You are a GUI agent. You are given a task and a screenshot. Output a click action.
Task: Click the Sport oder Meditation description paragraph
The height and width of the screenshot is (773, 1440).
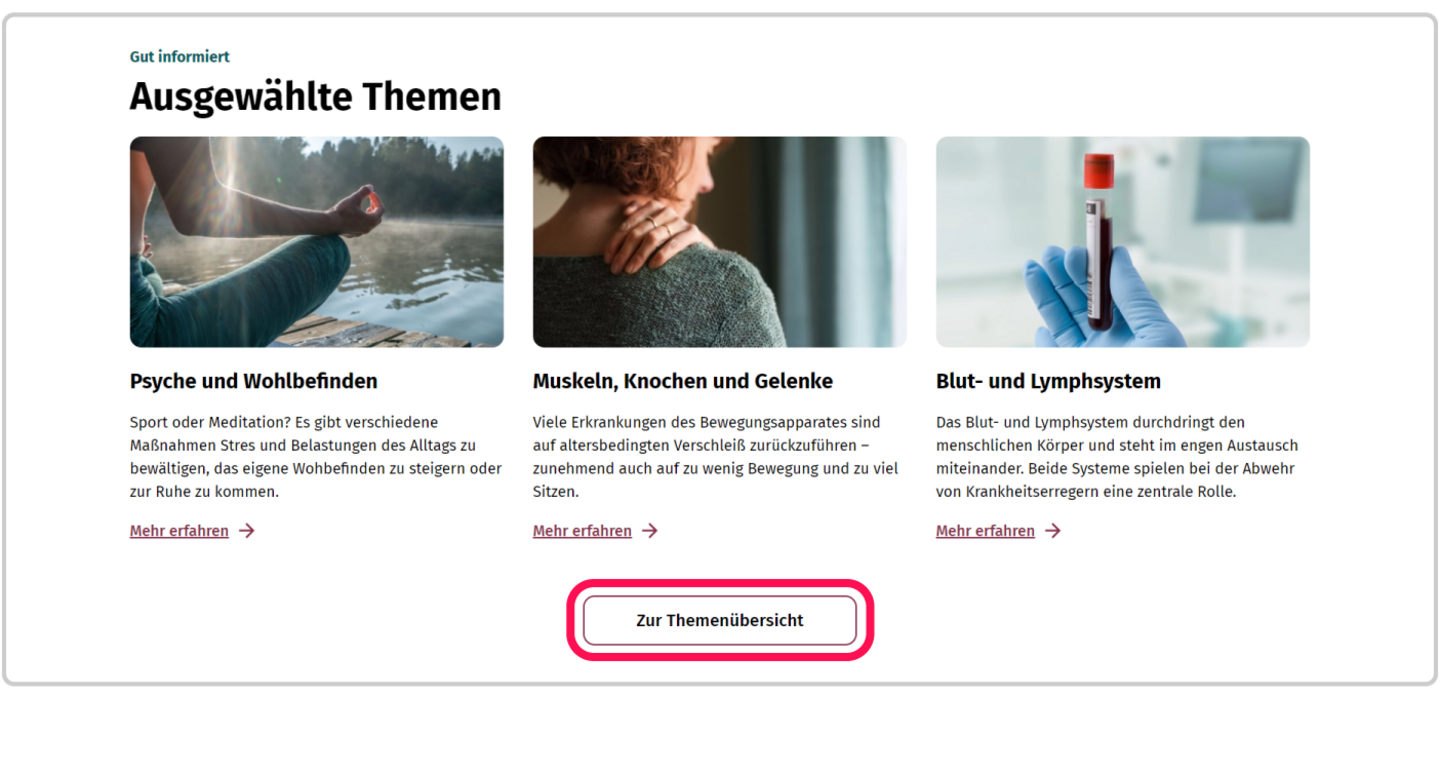(x=316, y=457)
